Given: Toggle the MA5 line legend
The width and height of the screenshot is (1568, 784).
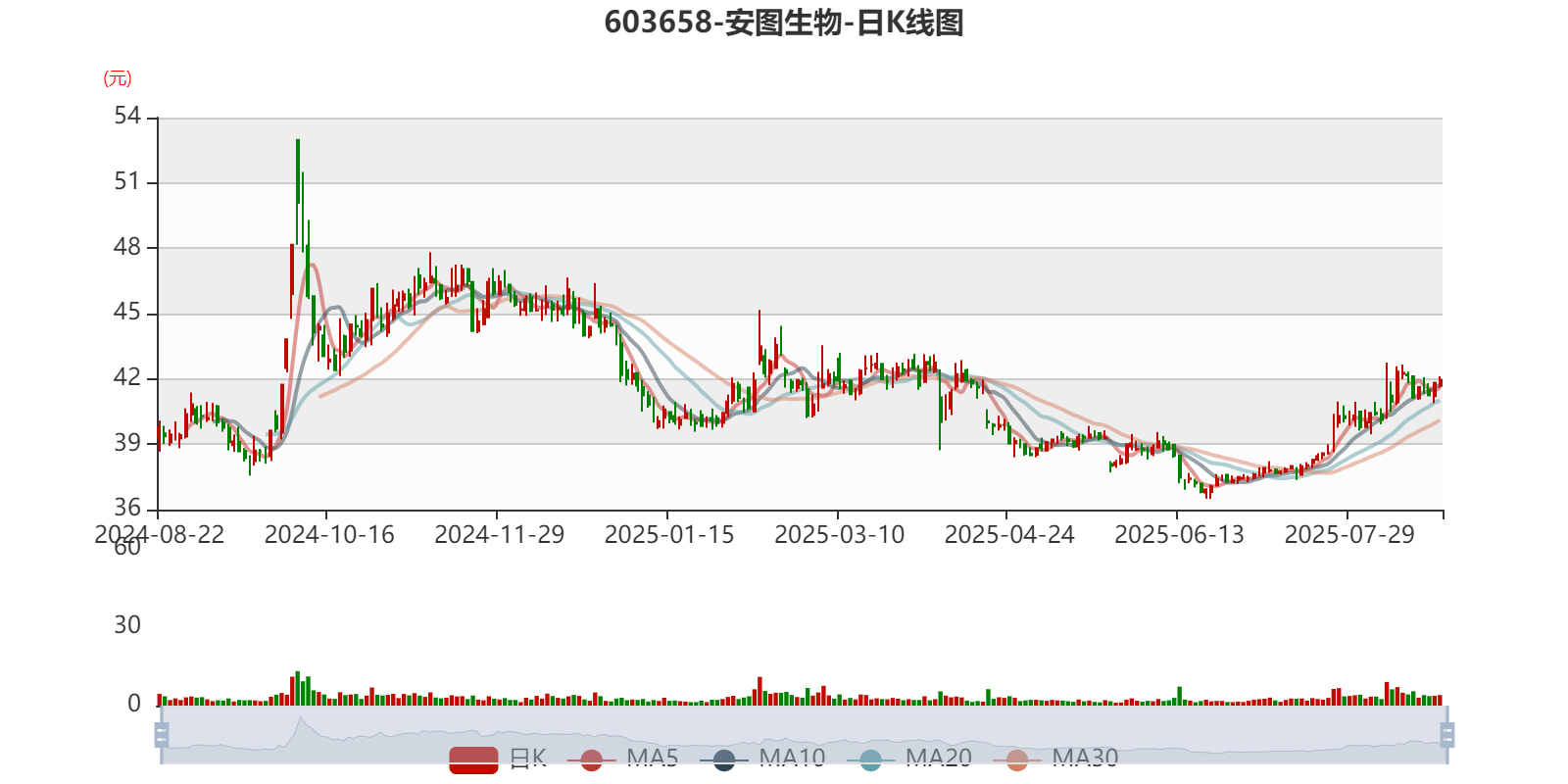Looking at the screenshot, I should (x=621, y=759).
